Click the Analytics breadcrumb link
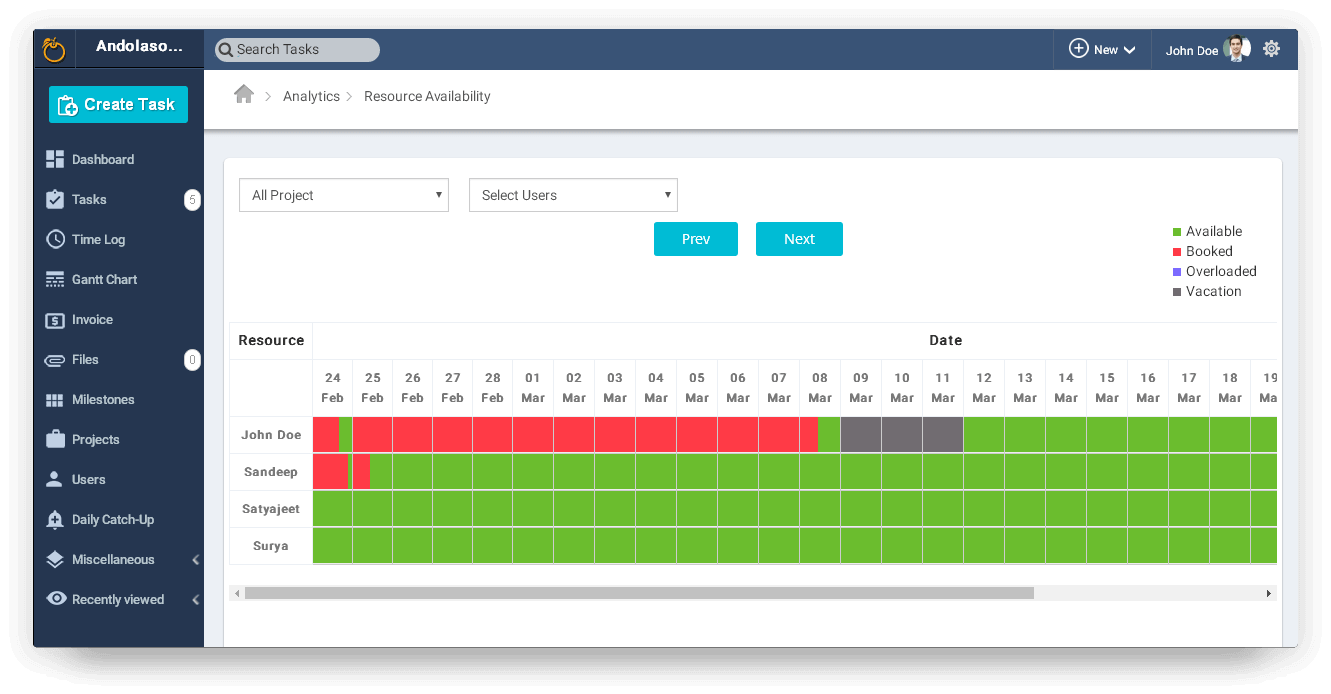This screenshot has width=1331, height=694. tap(311, 96)
